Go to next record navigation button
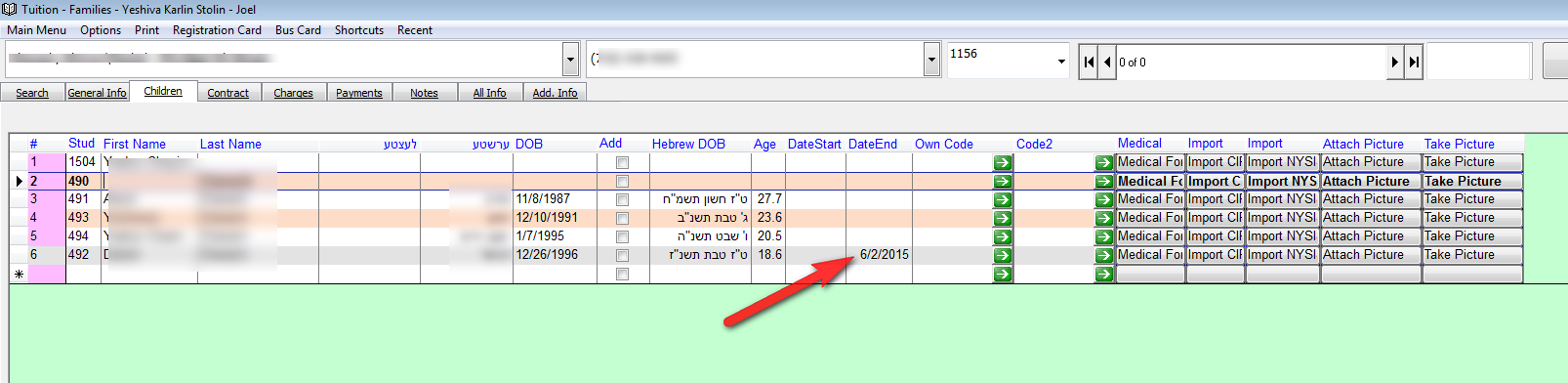Image resolution: width=1568 pixels, height=383 pixels. tap(1395, 62)
